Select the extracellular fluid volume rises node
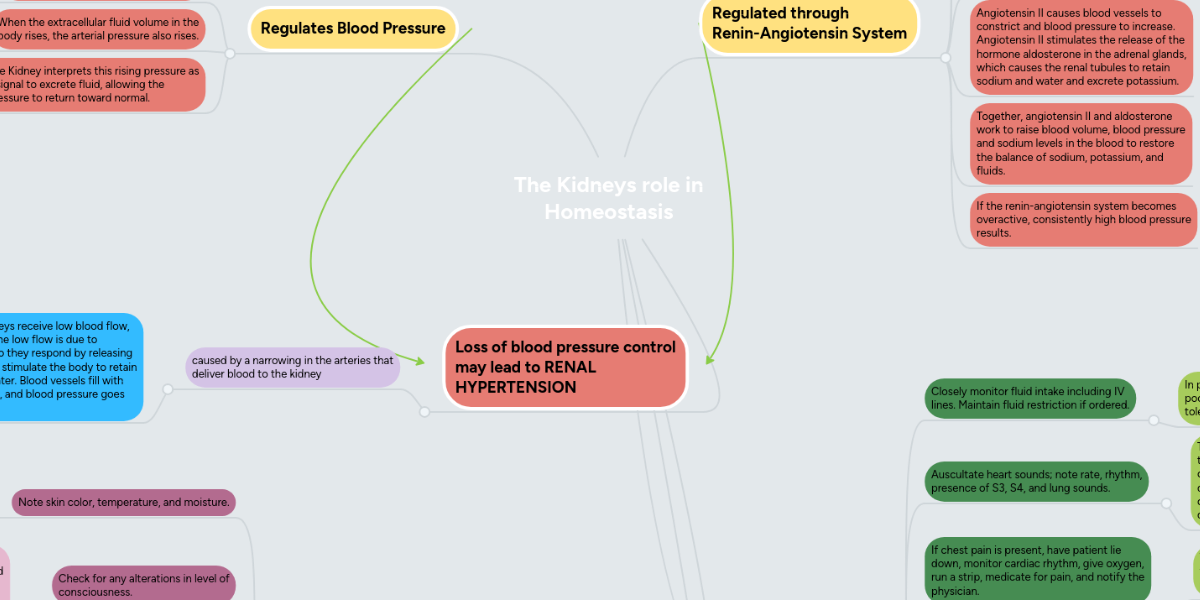Viewport: 1200px width, 600px height. point(100,28)
